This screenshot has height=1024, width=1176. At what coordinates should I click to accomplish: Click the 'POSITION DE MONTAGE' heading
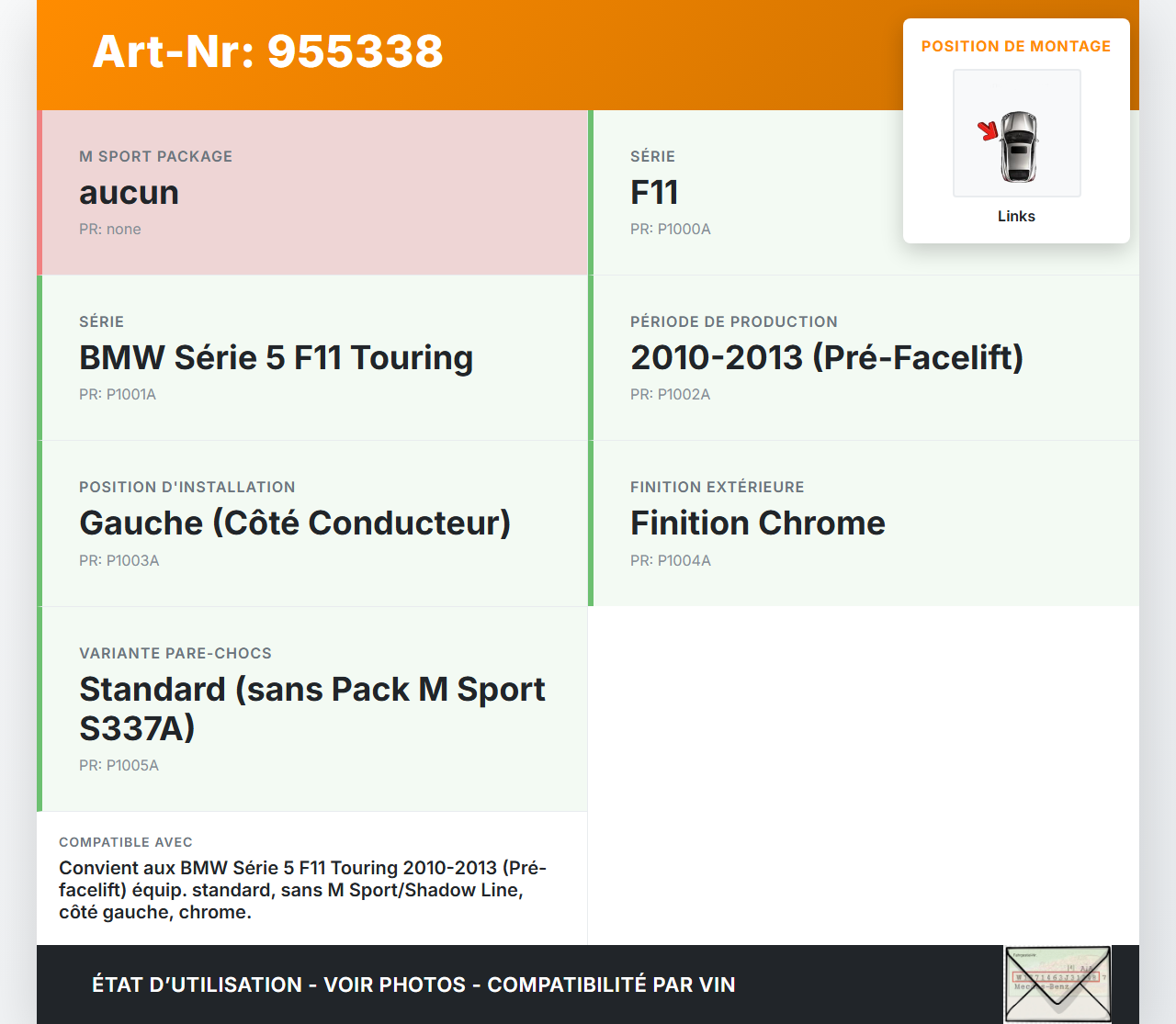[1015, 47]
